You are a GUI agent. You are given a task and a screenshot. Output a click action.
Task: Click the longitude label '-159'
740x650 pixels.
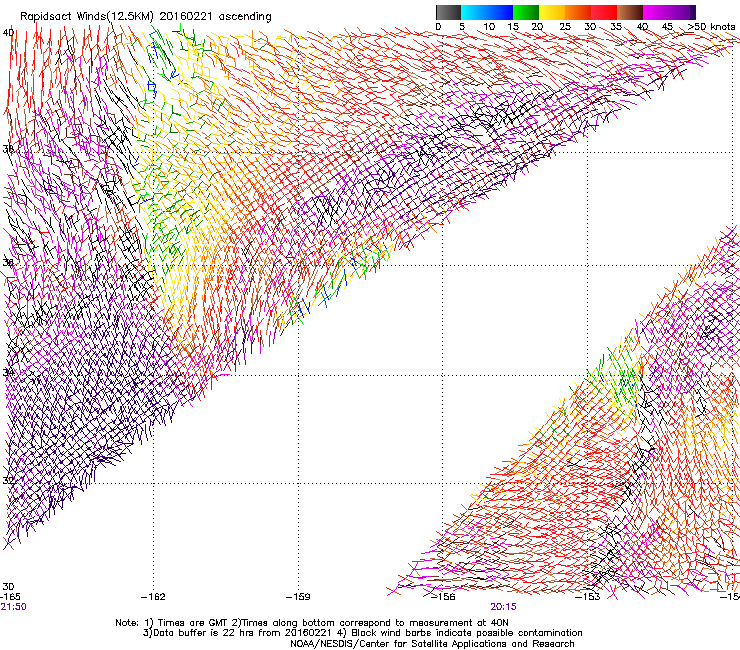coord(298,597)
